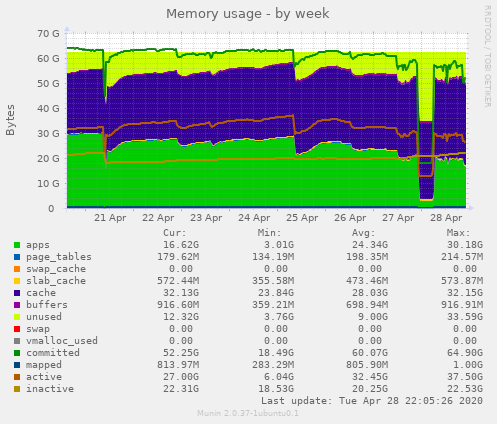
Task: Click the '21 Apr' x-axis label
Action: tap(110, 218)
